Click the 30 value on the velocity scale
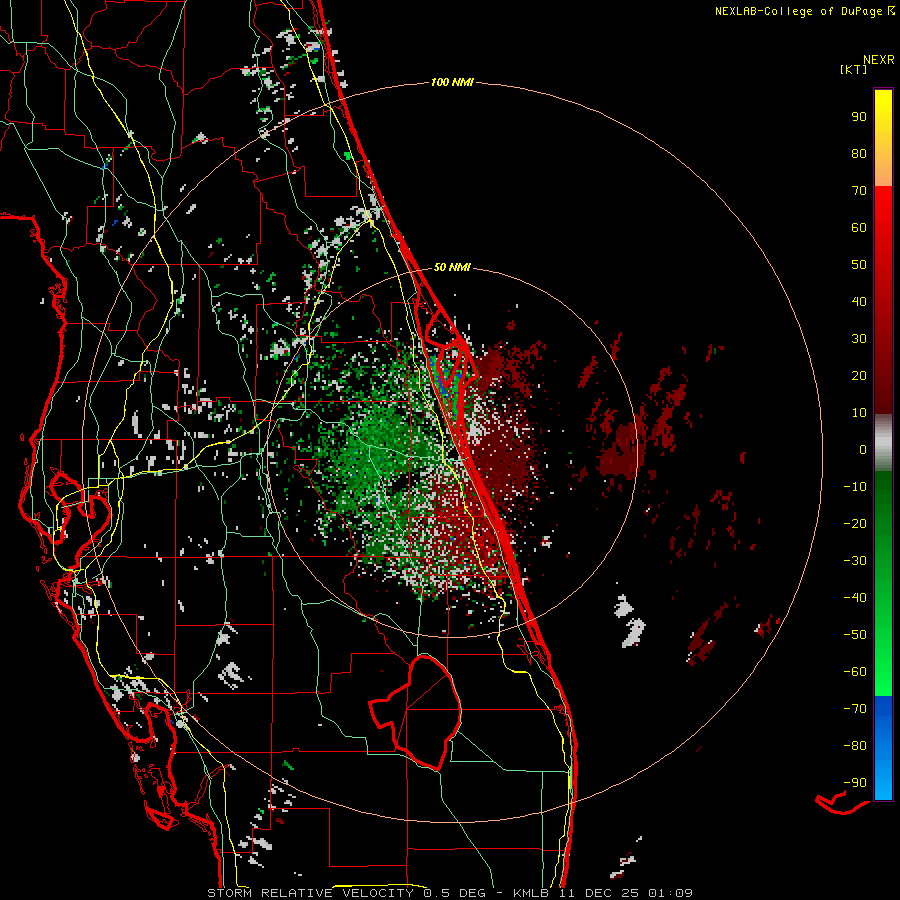This screenshot has height=900, width=900. pyautogui.click(x=859, y=339)
